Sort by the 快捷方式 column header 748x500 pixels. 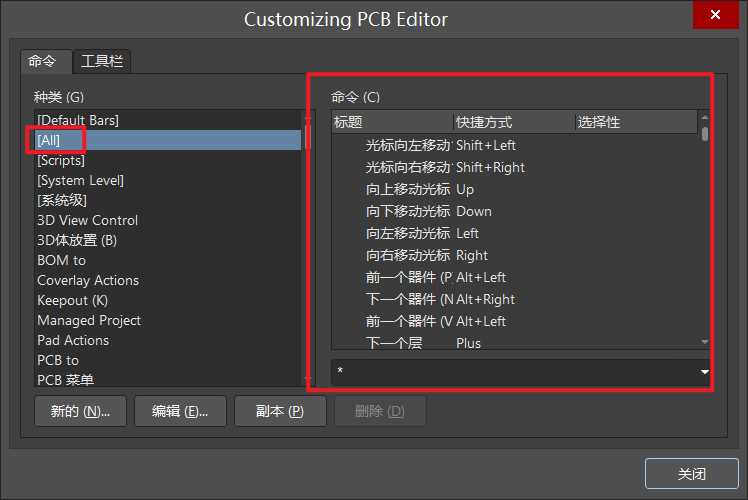tap(513, 122)
